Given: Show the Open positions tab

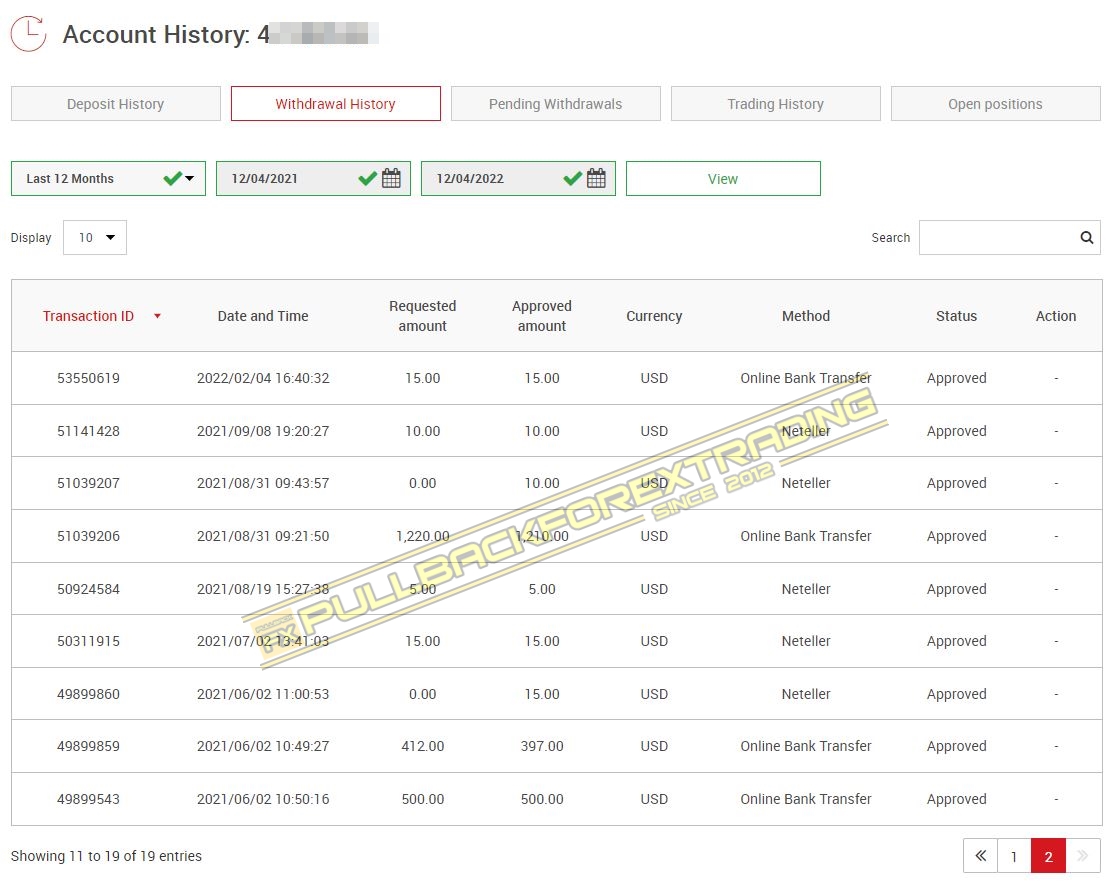Looking at the screenshot, I should [995, 104].
